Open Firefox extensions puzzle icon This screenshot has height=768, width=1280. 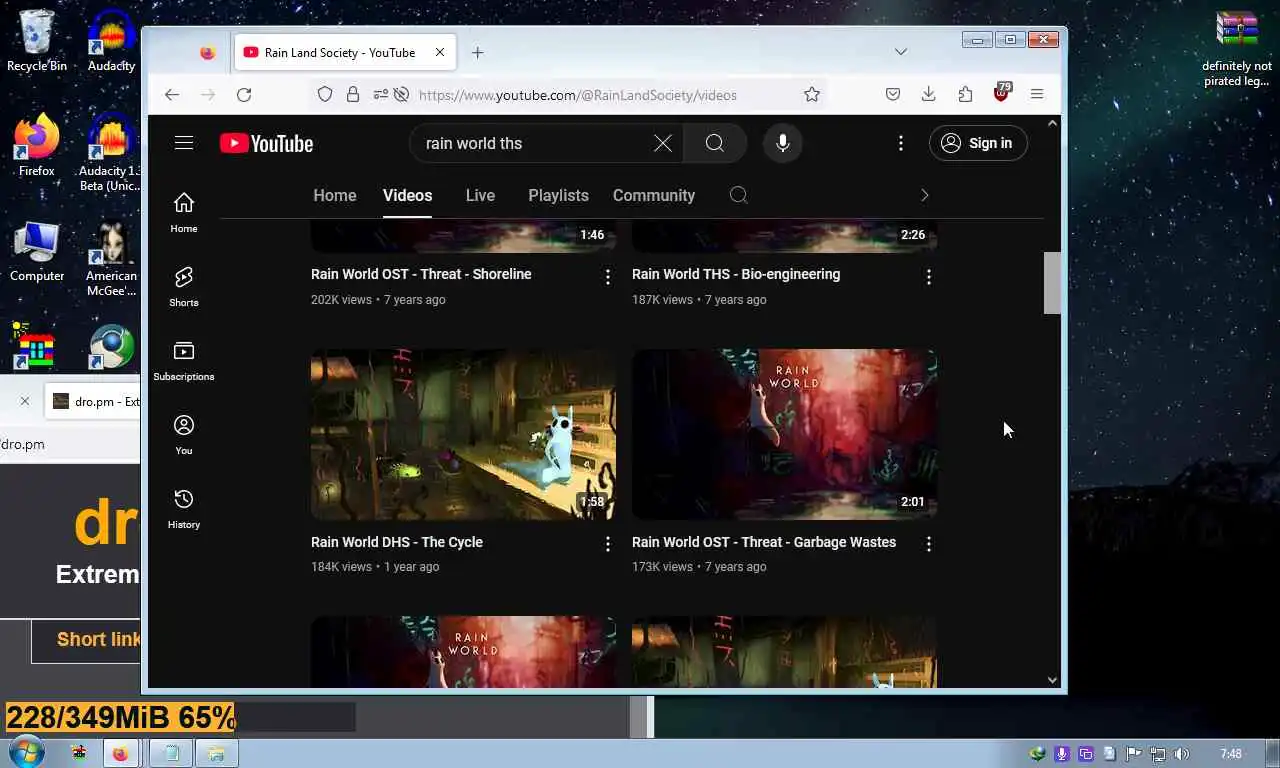(965, 94)
